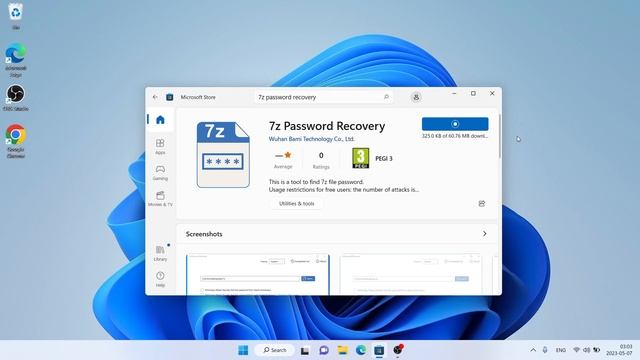Image resolution: width=640 pixels, height=360 pixels.
Task: Open File Explorer on taskbar
Action: coord(342,350)
